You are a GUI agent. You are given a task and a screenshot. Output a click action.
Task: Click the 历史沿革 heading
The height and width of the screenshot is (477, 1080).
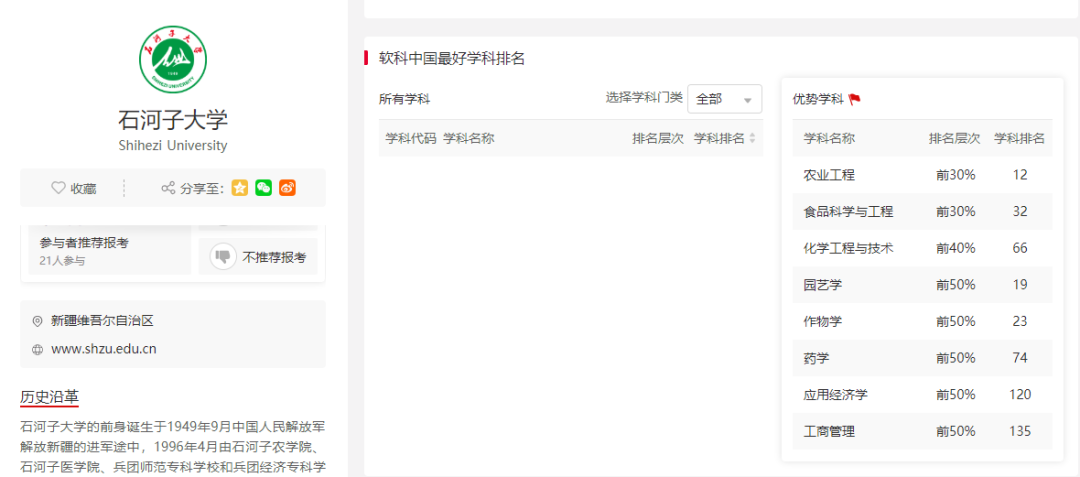click(x=50, y=397)
